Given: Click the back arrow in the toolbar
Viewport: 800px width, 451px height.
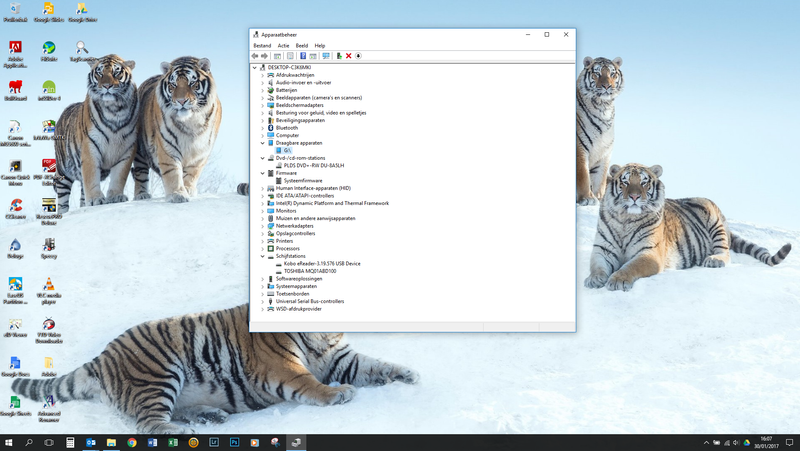Looking at the screenshot, I should tap(256, 56).
